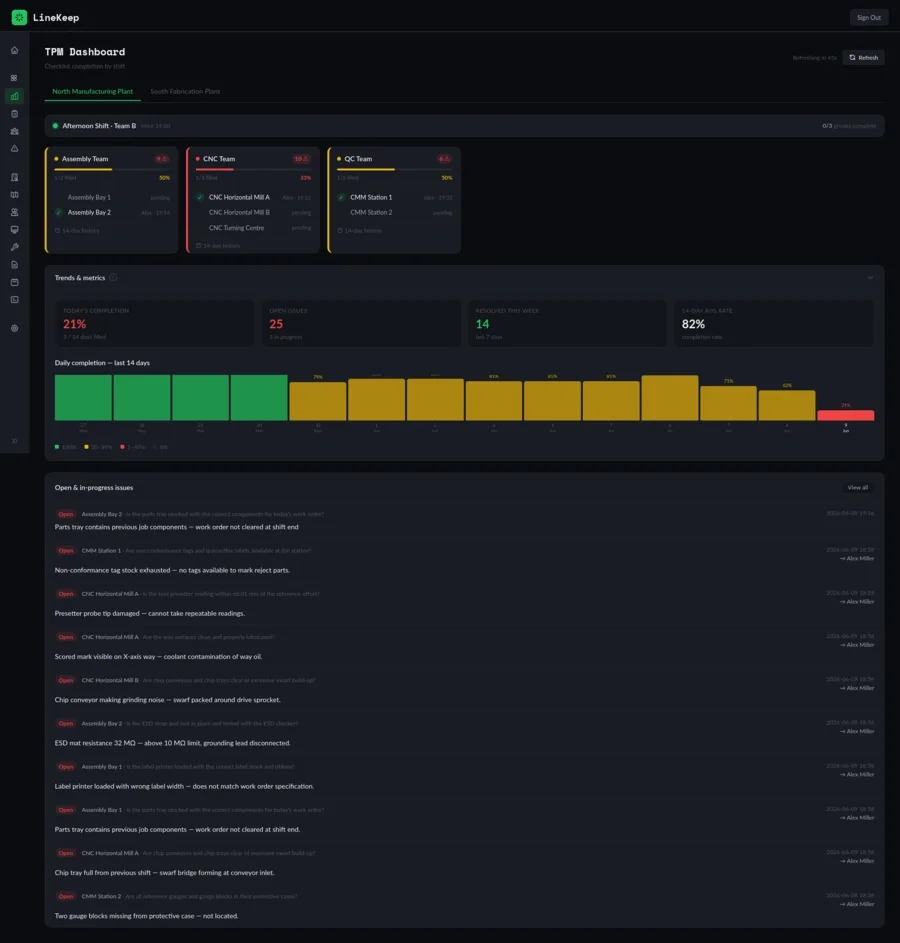Click check mark beside CNC Horizontal Mill A
Image resolution: width=900 pixels, height=943 pixels.
coord(200,197)
